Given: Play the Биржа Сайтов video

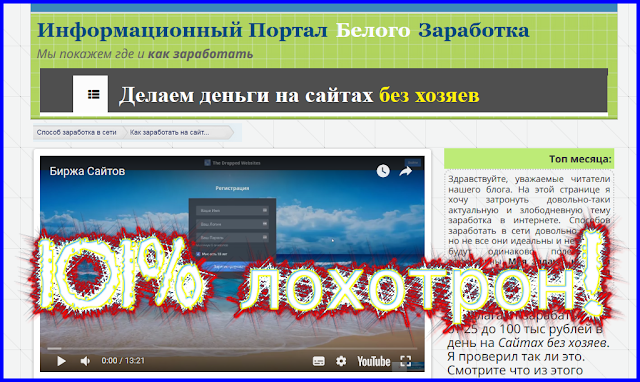Looking at the screenshot, I should point(62,361).
